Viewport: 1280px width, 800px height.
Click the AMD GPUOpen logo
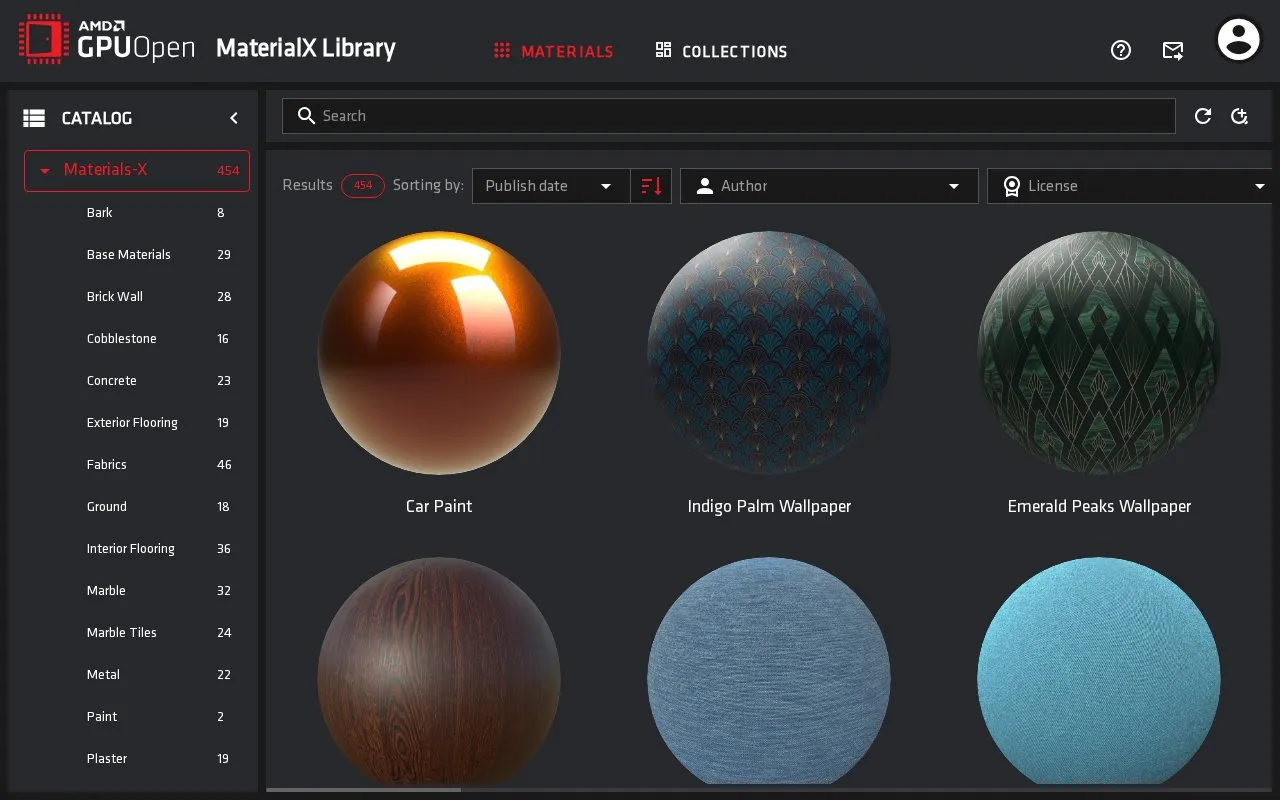click(x=106, y=40)
